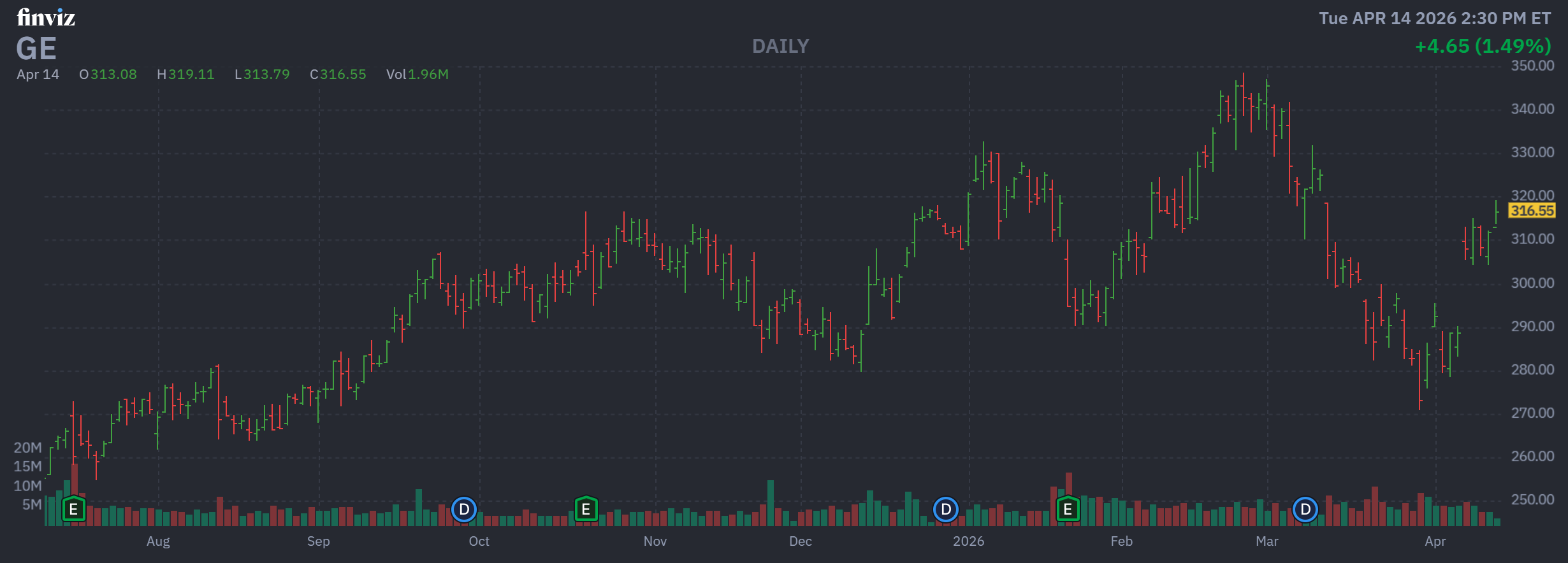1568x563 pixels.
Task: Click the +4.65 (1.49%) change value
Action: click(1483, 46)
